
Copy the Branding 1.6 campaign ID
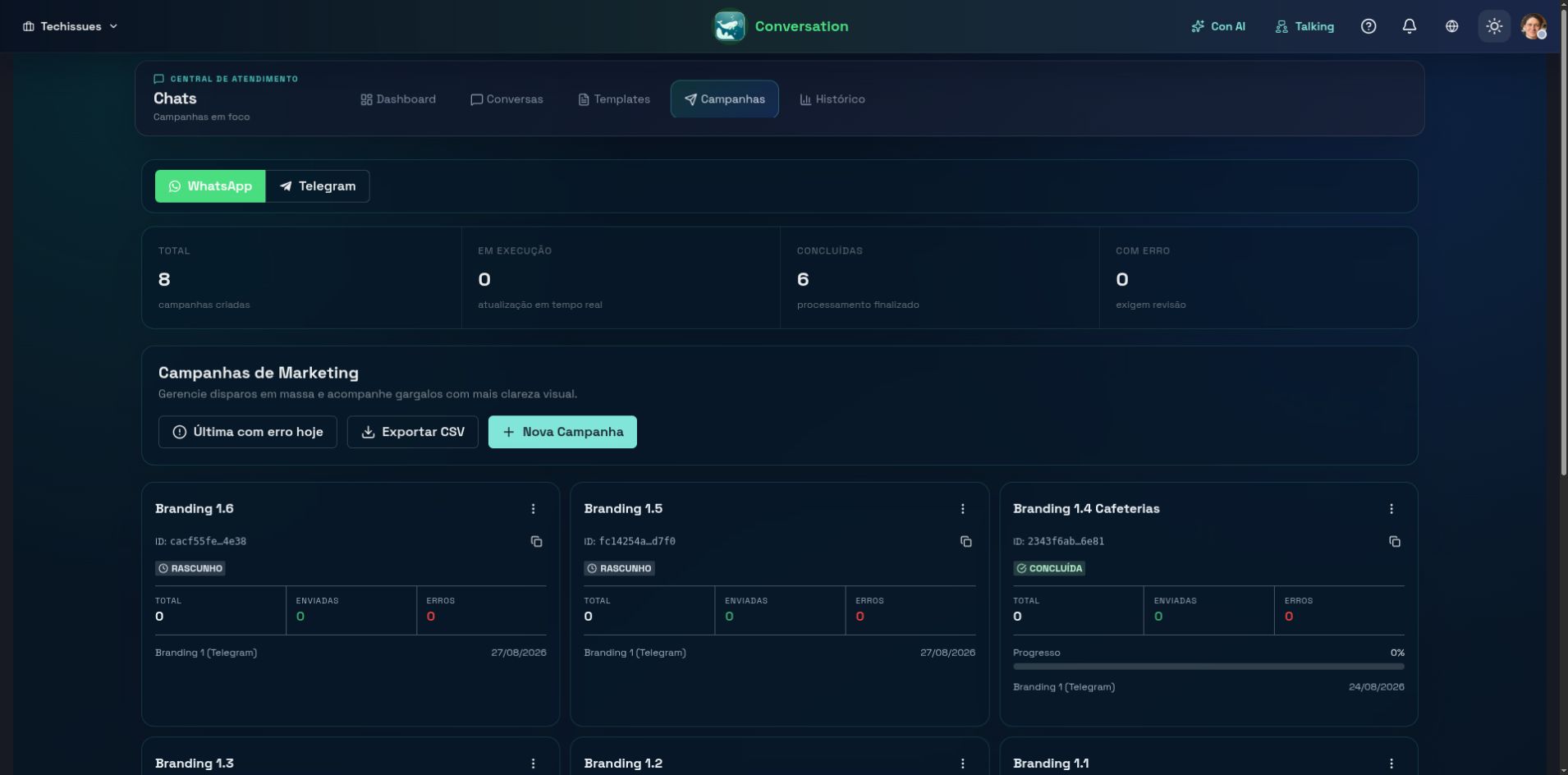536,542
